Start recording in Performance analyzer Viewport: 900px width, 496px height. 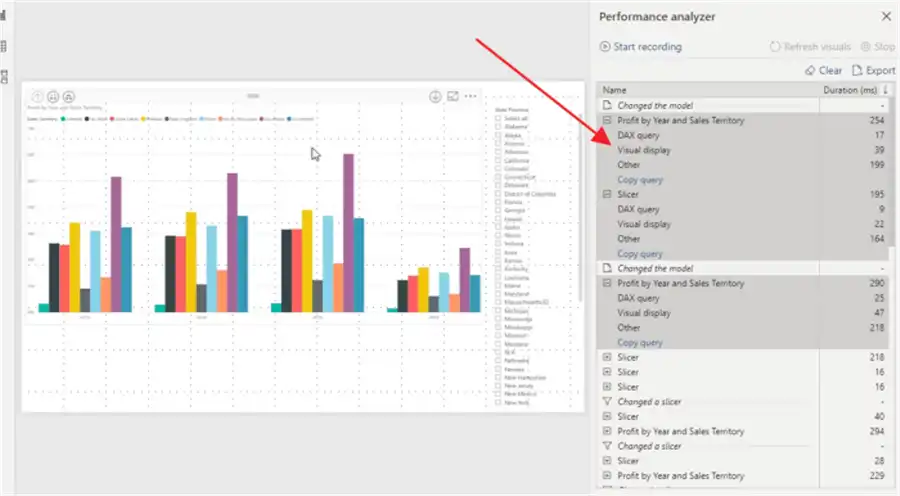tap(641, 46)
